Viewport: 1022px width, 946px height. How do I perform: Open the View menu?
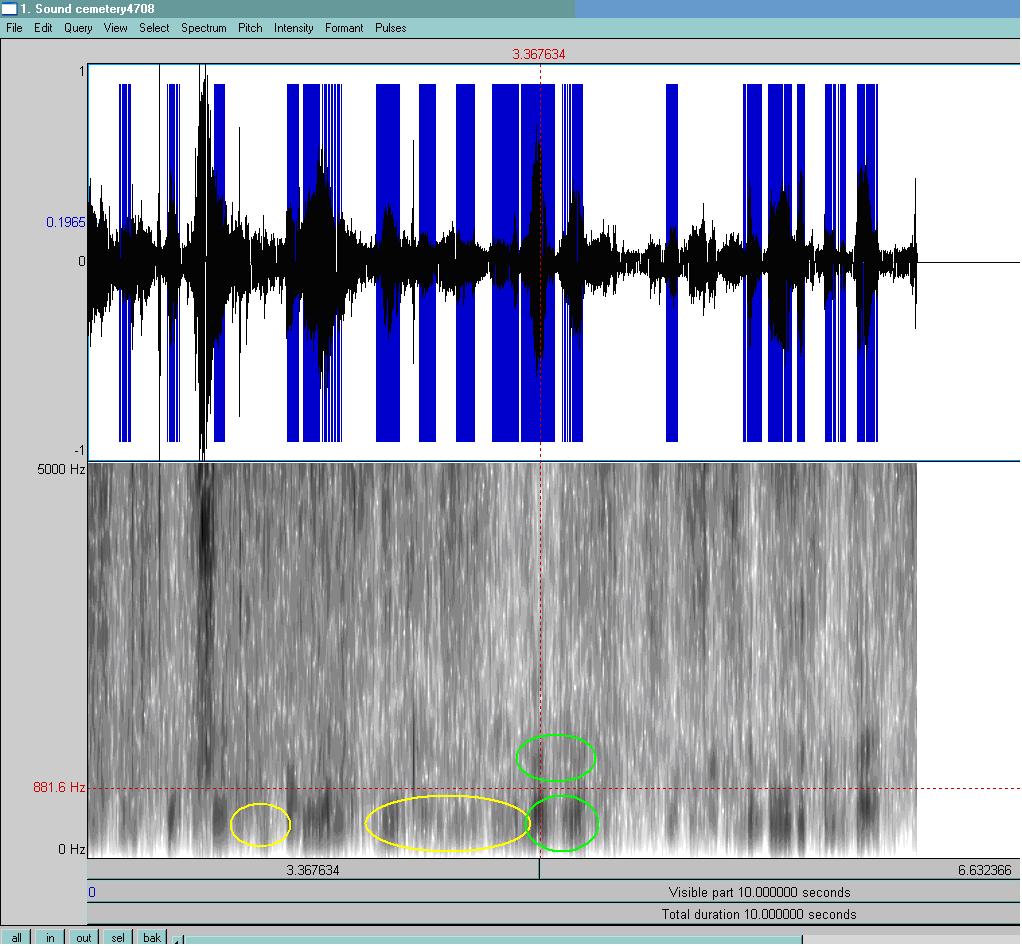click(116, 28)
